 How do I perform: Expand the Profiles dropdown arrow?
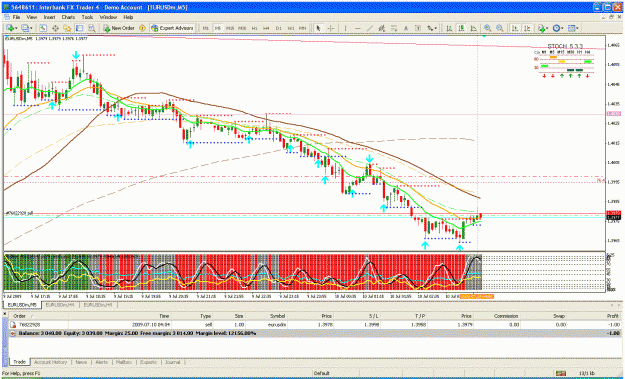pos(31,28)
